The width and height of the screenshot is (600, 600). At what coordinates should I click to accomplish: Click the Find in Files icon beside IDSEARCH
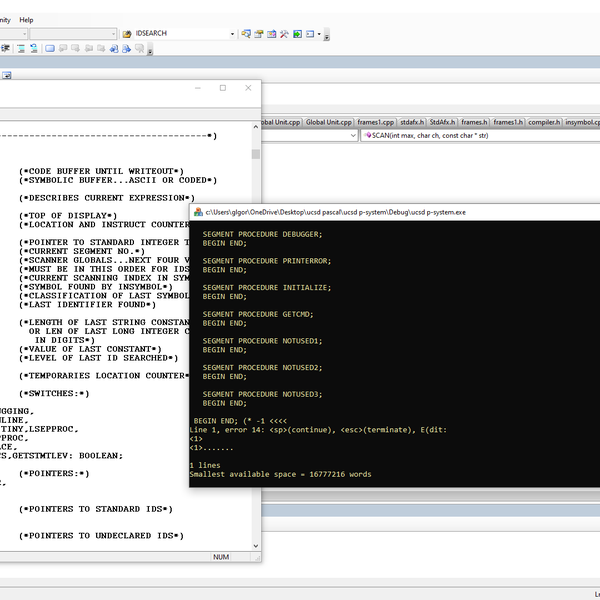(x=125, y=34)
